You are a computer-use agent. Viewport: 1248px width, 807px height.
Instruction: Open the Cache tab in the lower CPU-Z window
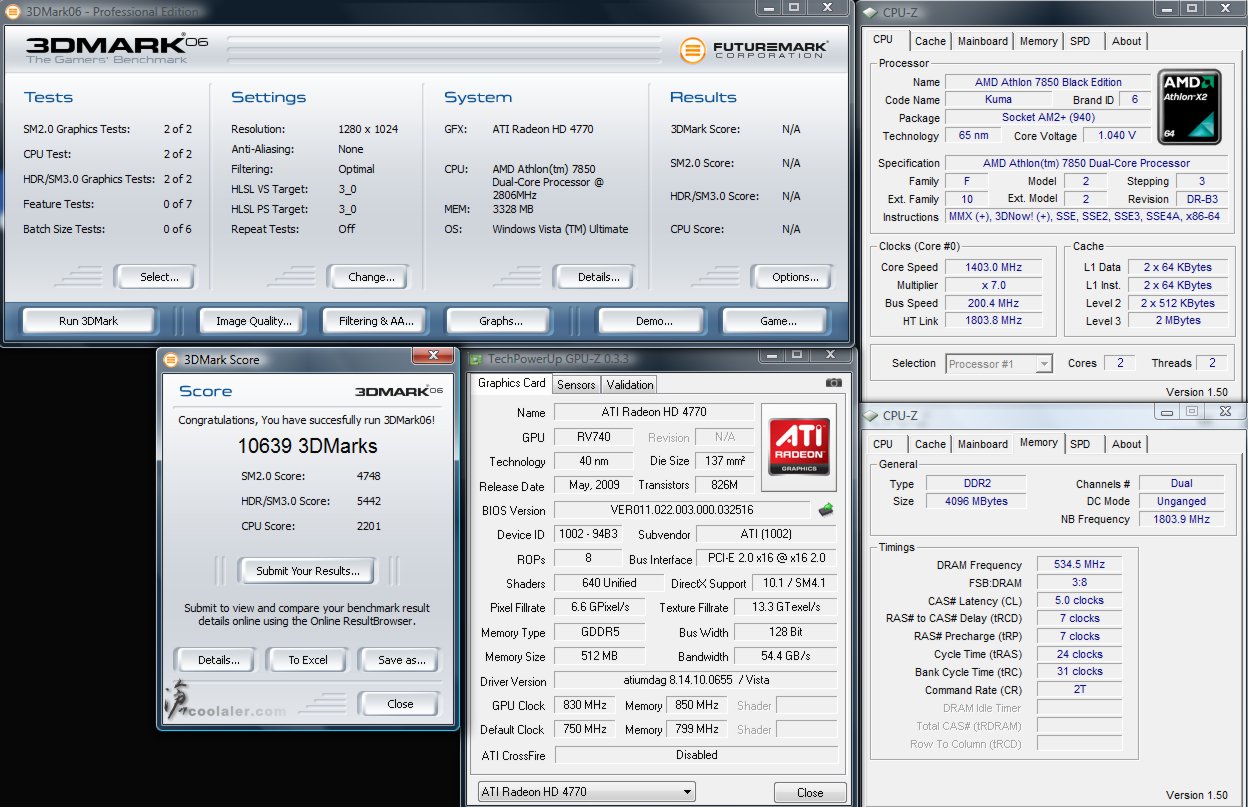pyautogui.click(x=930, y=444)
